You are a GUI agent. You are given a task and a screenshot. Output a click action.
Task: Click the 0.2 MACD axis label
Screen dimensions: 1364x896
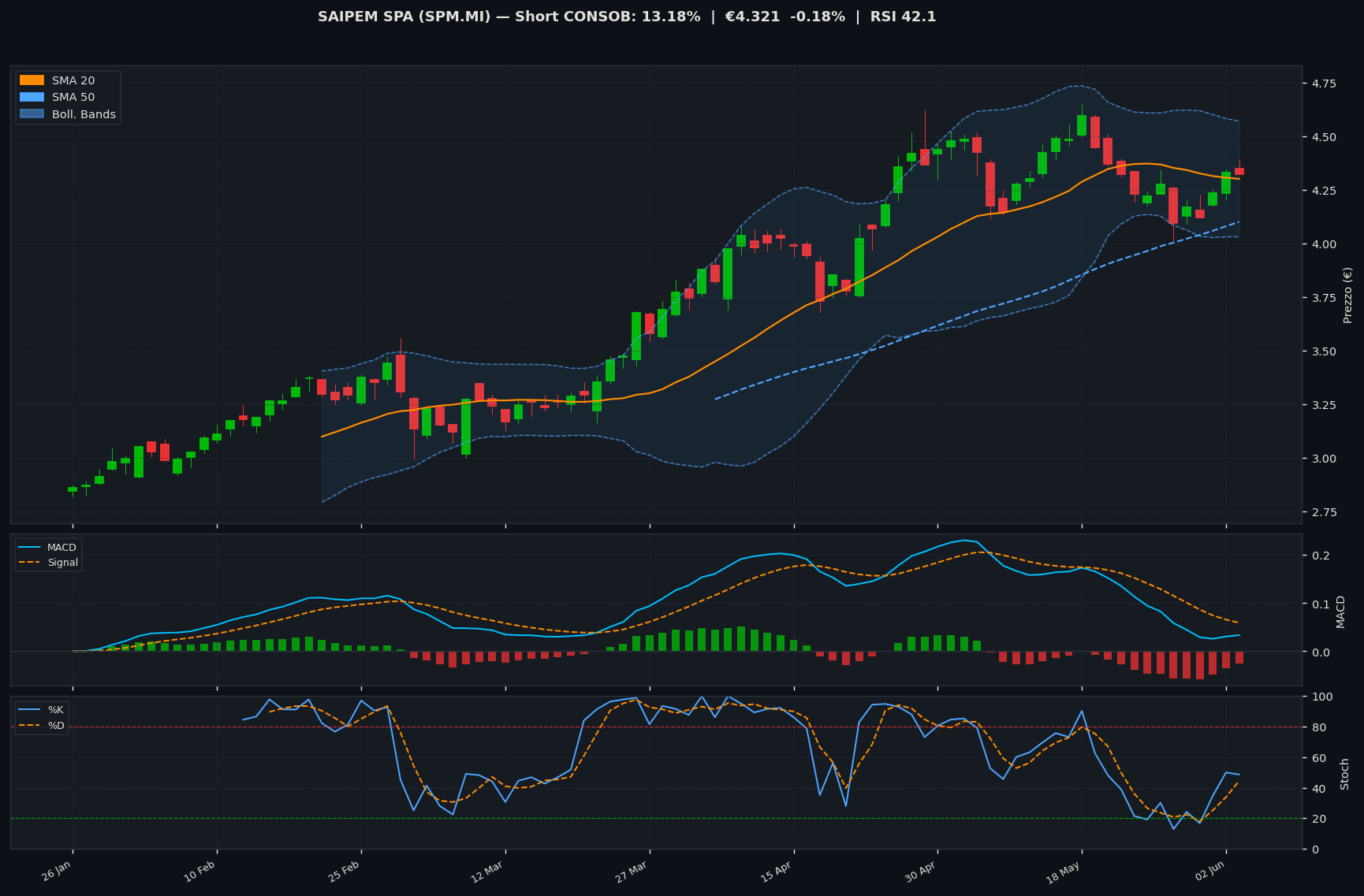[1321, 556]
